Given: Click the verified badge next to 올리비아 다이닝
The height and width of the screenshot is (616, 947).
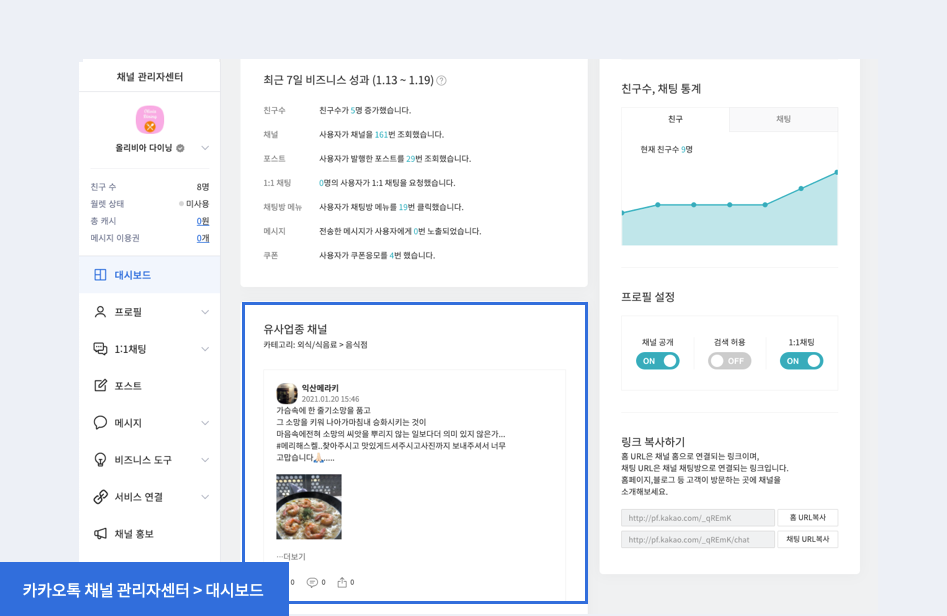Looking at the screenshot, I should 180,148.
